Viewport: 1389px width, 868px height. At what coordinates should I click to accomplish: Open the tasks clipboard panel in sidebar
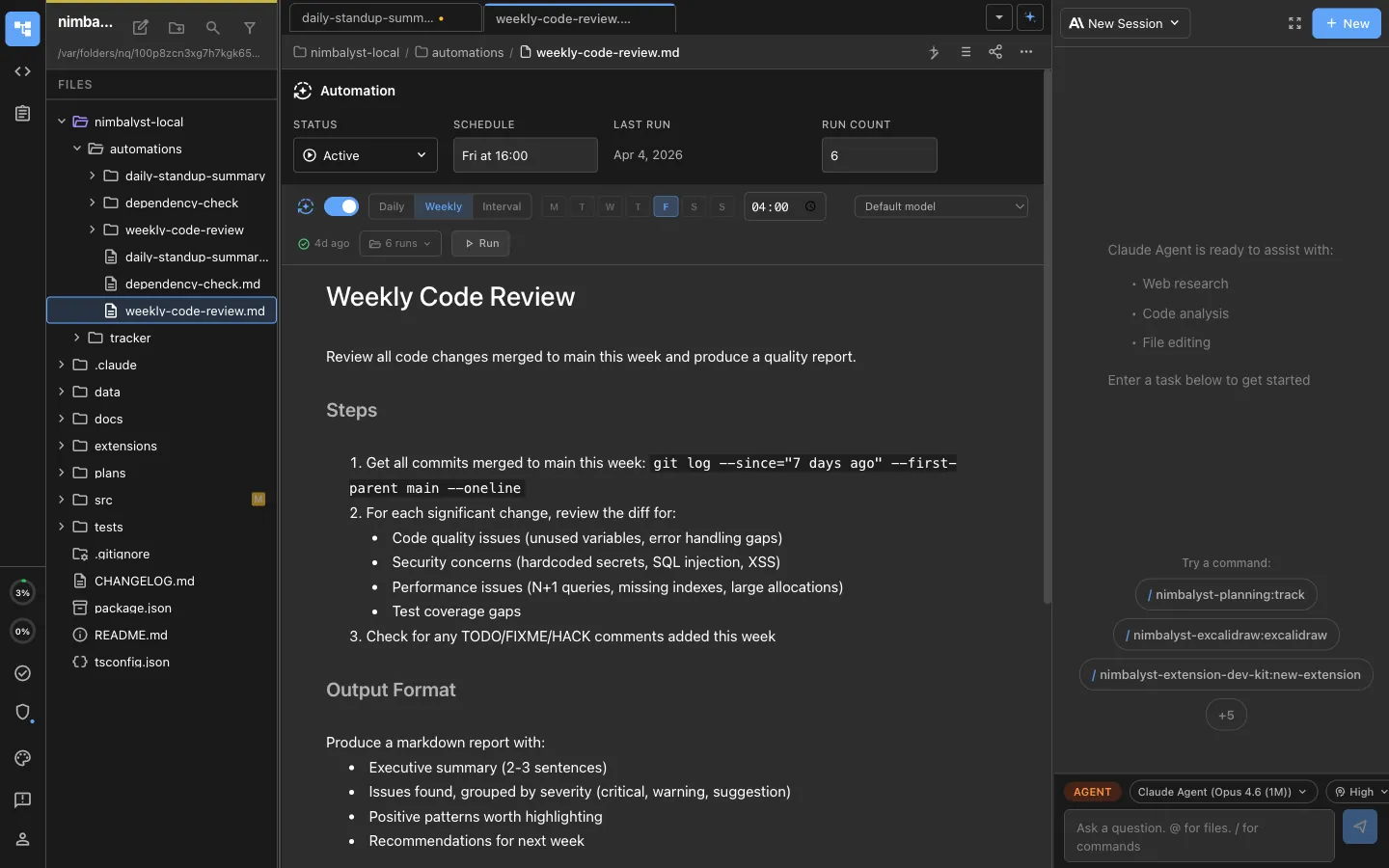(x=21, y=114)
